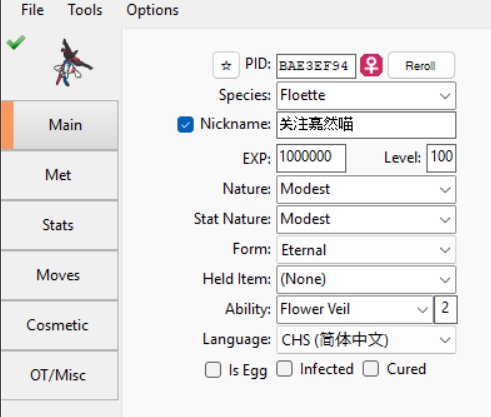Open the Nature dropdown

point(366,190)
